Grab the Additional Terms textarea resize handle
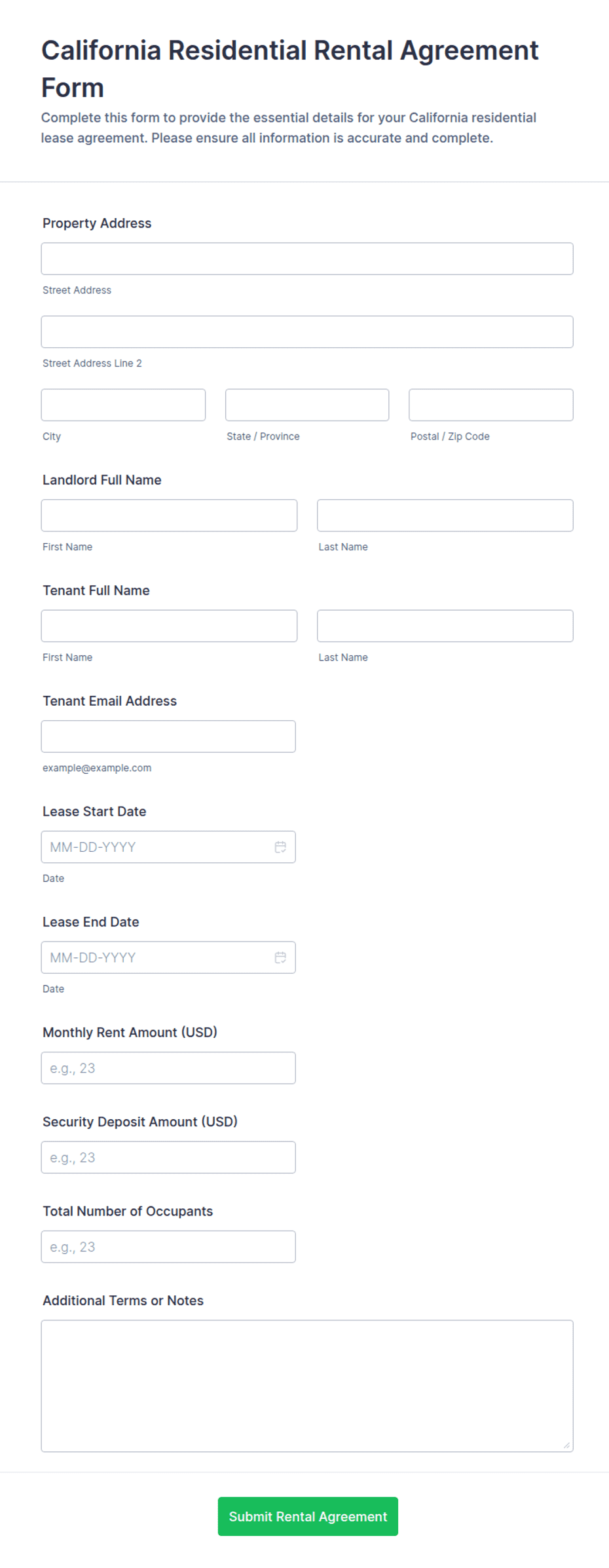This screenshot has height=1568, width=609. (567, 1445)
